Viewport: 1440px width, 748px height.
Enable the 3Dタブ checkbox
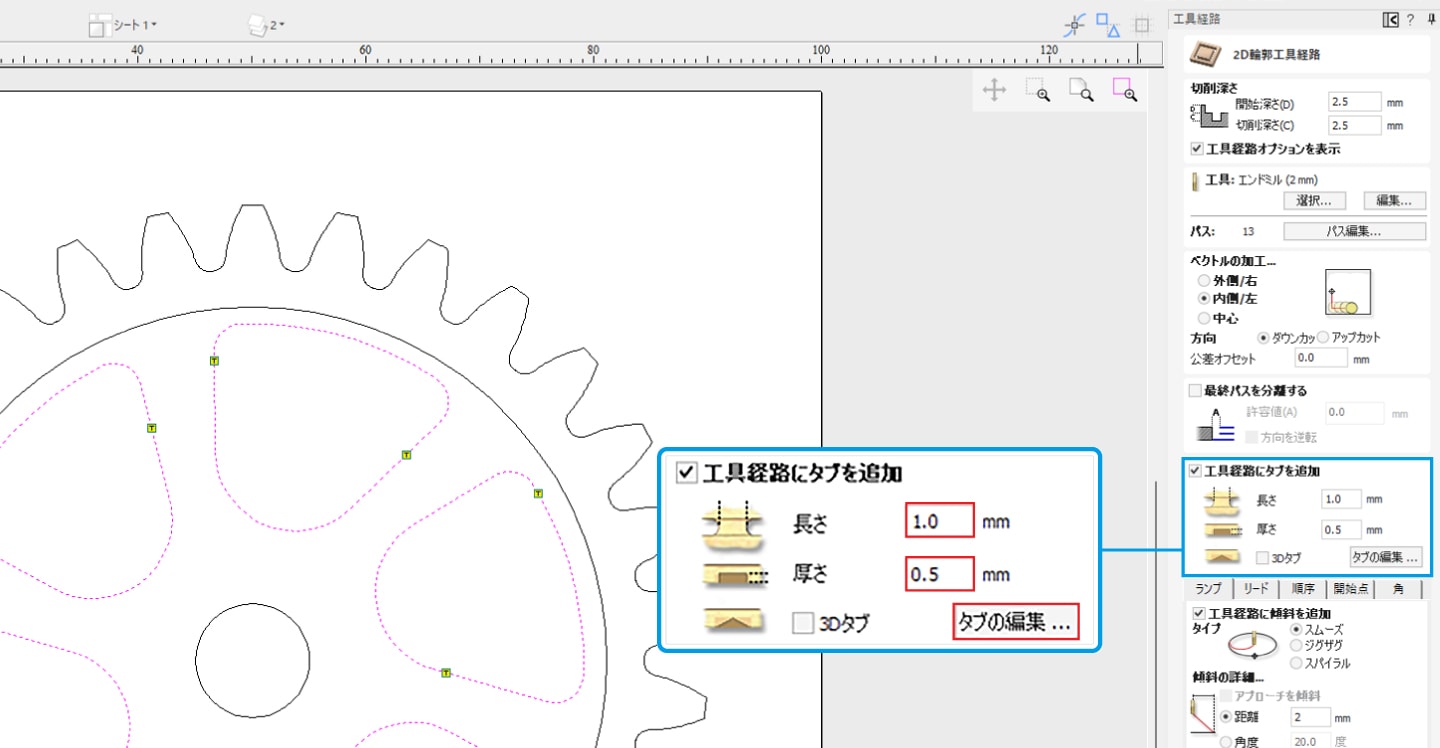pos(1263,557)
